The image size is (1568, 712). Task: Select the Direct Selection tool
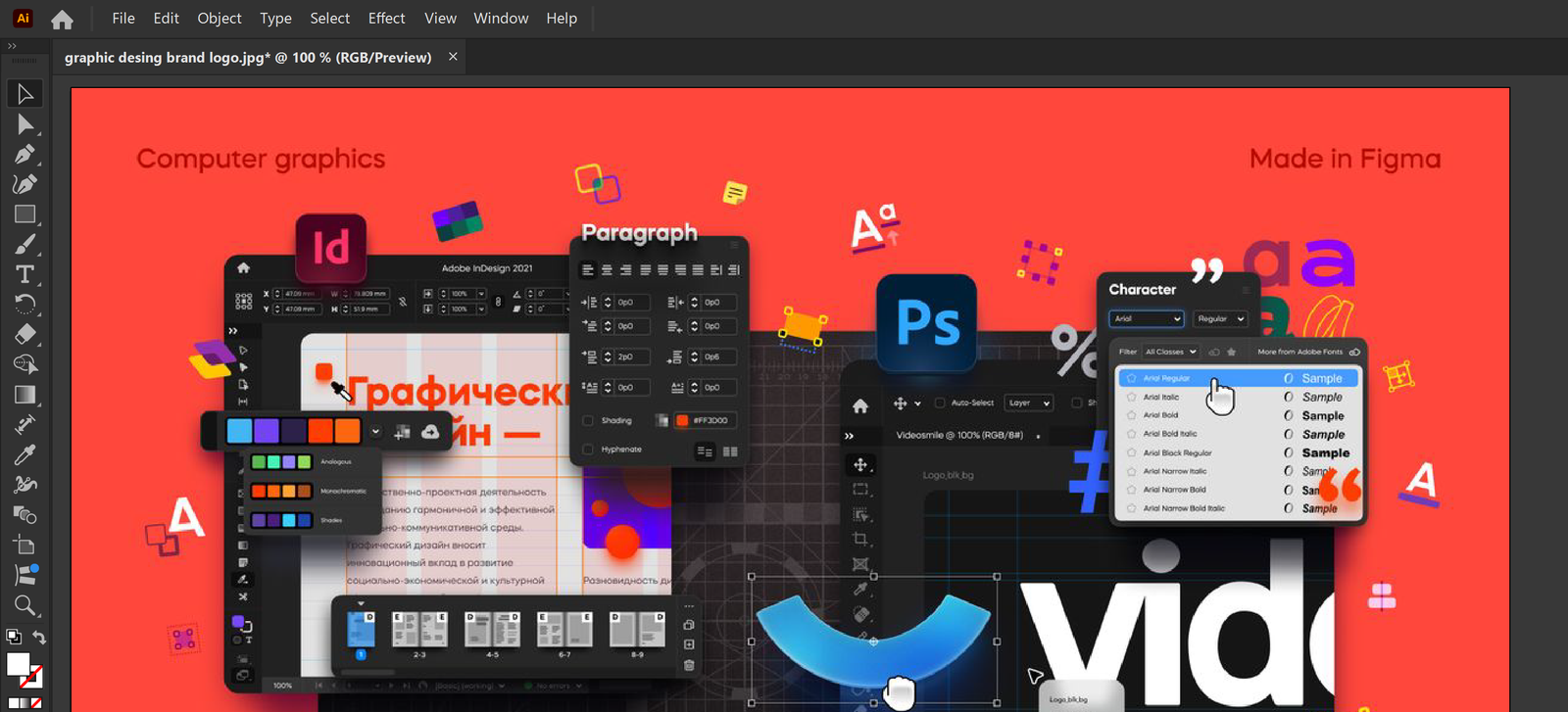pyautogui.click(x=25, y=124)
